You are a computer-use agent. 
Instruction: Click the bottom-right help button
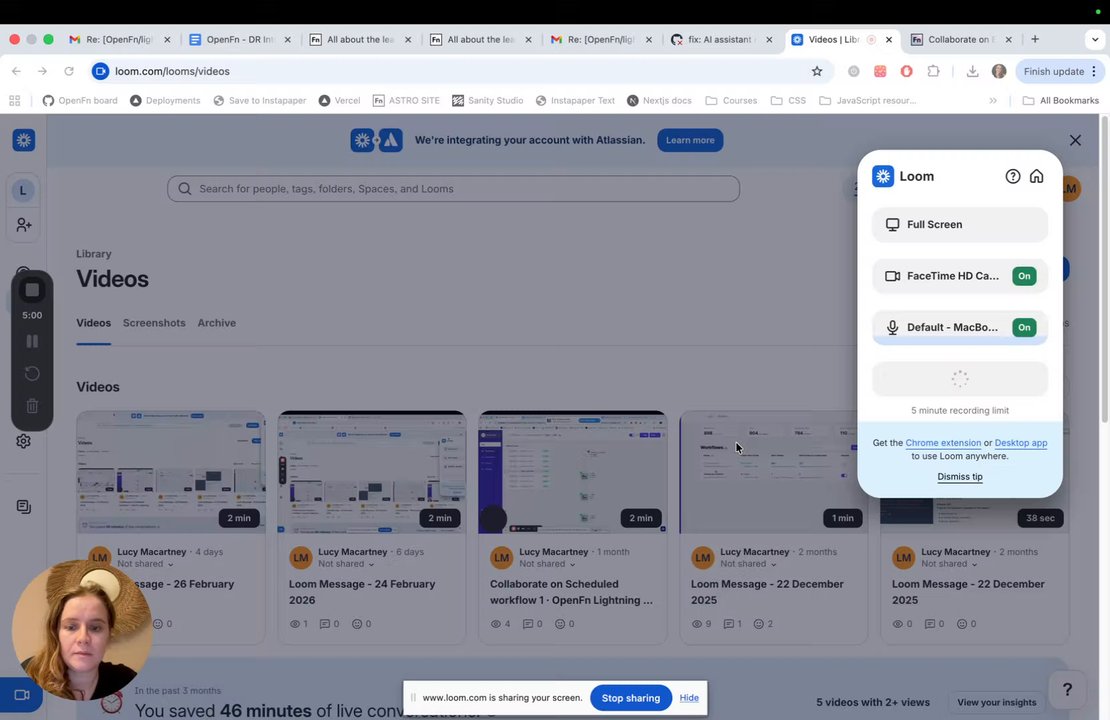pyautogui.click(x=1067, y=689)
